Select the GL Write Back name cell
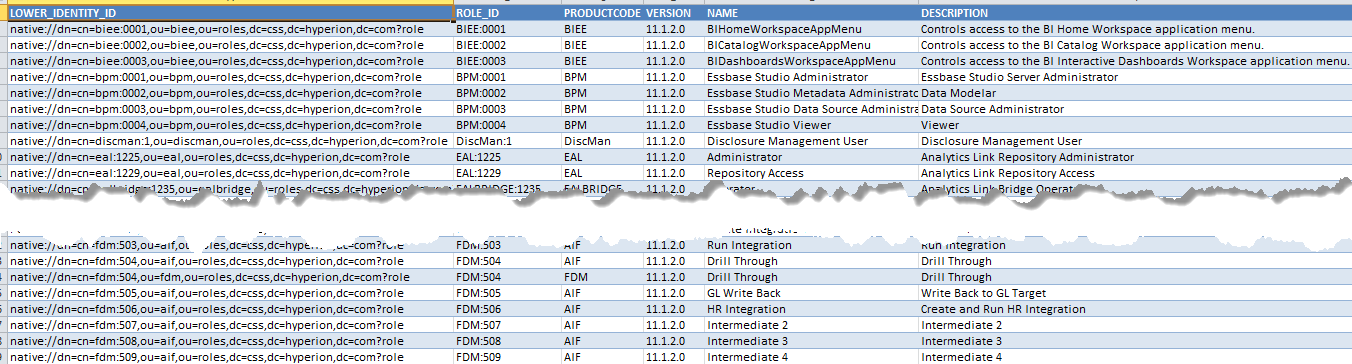 (x=811, y=294)
